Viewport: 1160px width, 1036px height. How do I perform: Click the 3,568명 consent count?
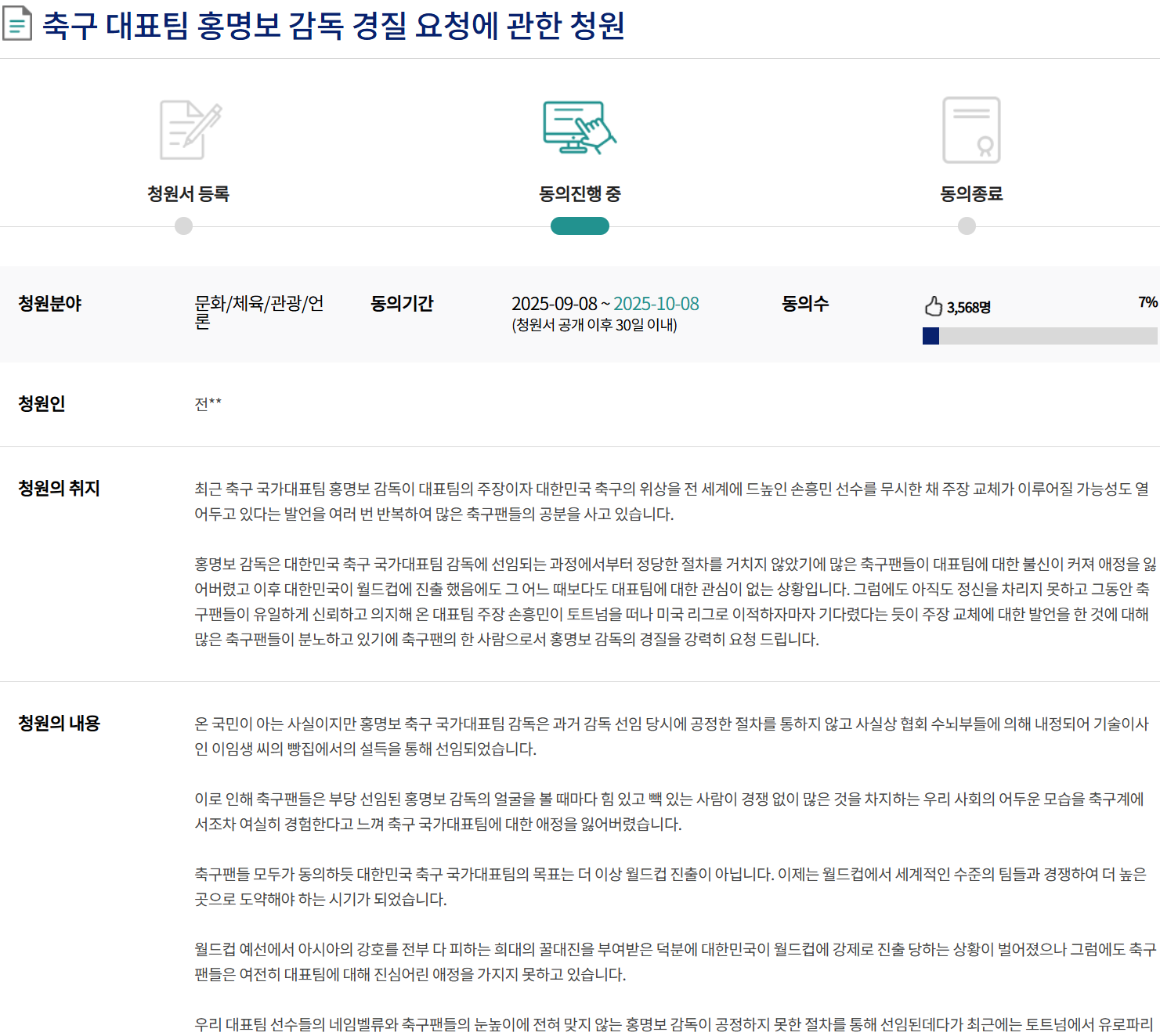tap(969, 307)
